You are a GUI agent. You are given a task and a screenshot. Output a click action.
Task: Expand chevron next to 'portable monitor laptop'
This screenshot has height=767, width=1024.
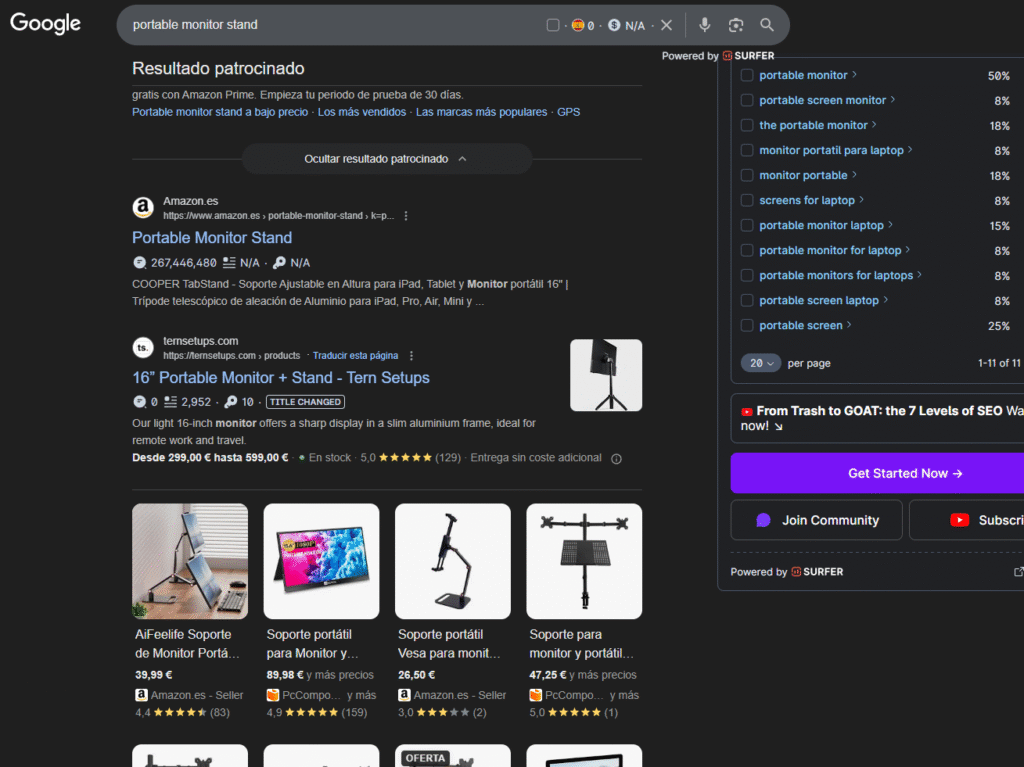pos(891,225)
